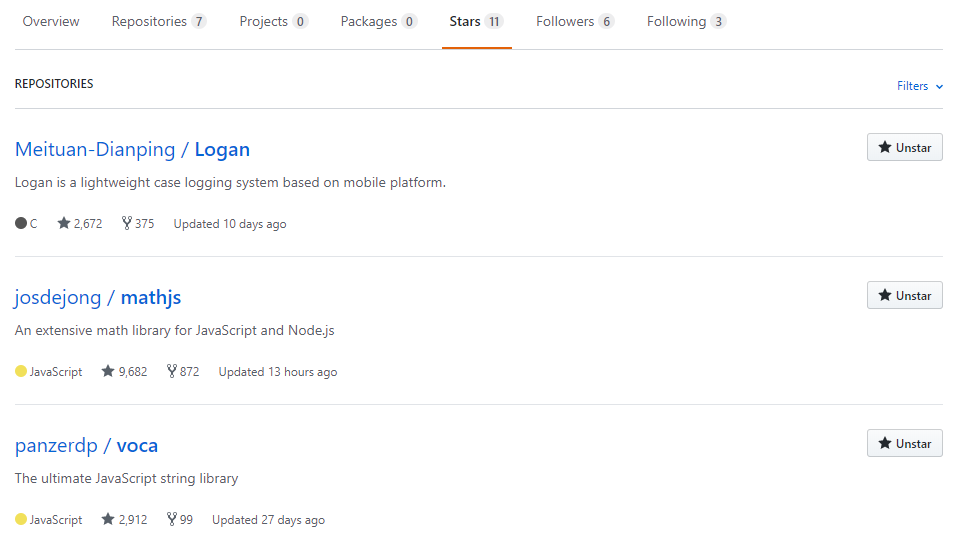The height and width of the screenshot is (540, 957).
Task: Click the star count 2,672 for Logan
Action: point(80,223)
